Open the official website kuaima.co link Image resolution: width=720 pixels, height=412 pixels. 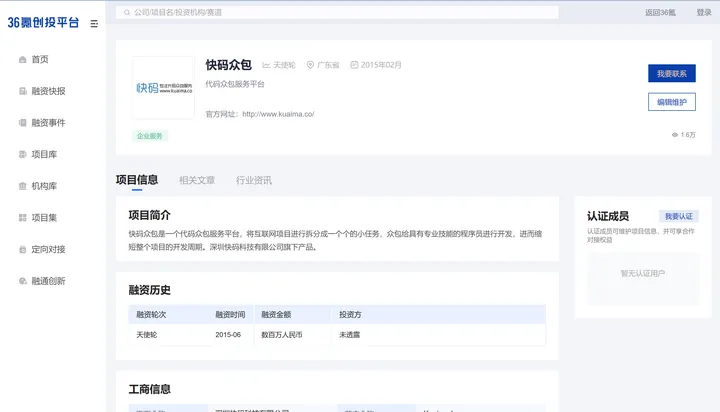(x=278, y=114)
